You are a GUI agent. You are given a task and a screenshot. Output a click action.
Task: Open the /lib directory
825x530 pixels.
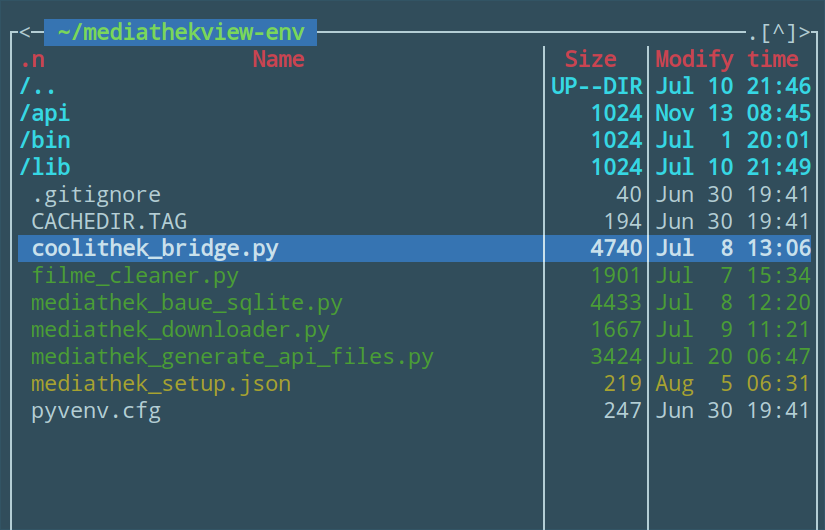tap(45, 167)
